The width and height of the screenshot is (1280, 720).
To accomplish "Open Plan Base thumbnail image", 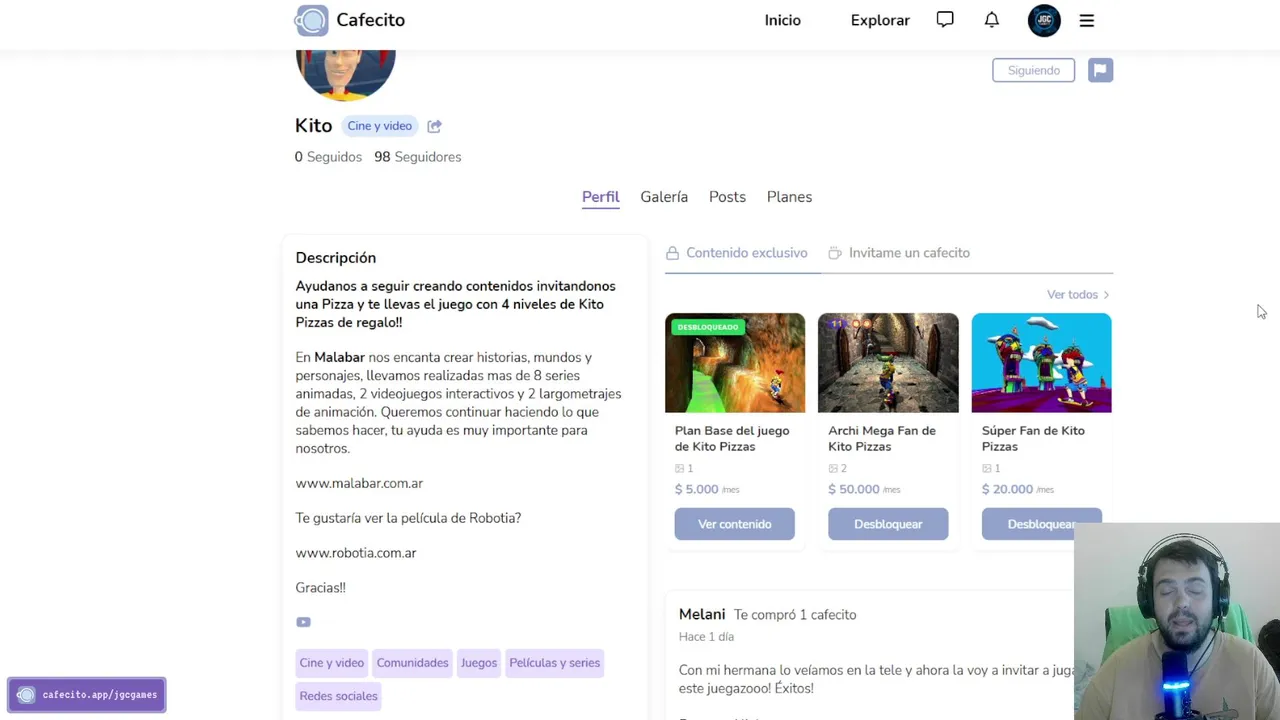I will pyautogui.click(x=735, y=363).
